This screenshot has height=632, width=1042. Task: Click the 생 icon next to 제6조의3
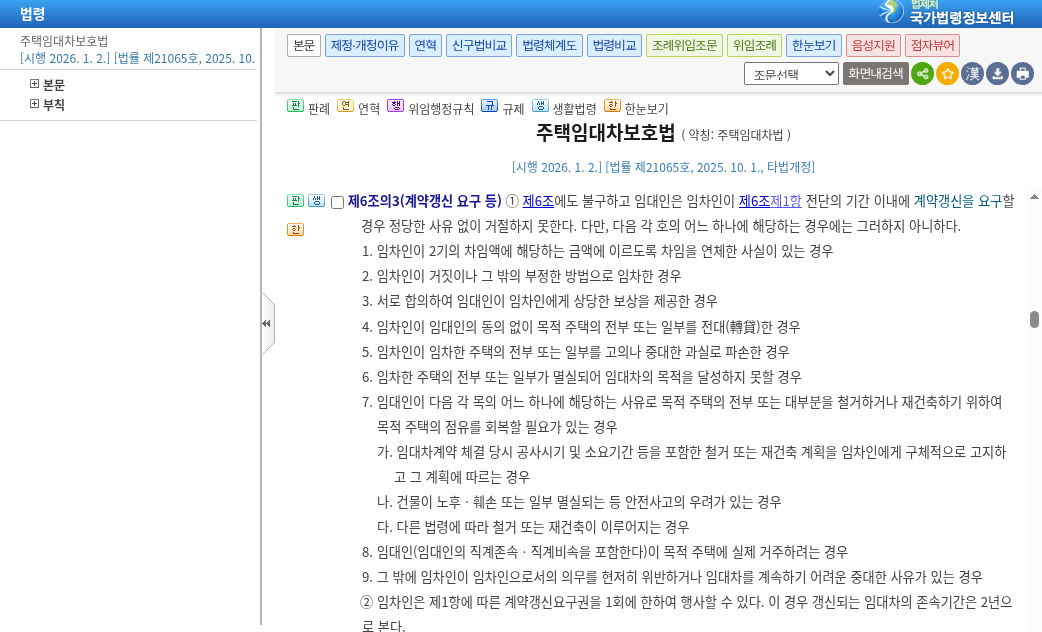[x=316, y=200]
